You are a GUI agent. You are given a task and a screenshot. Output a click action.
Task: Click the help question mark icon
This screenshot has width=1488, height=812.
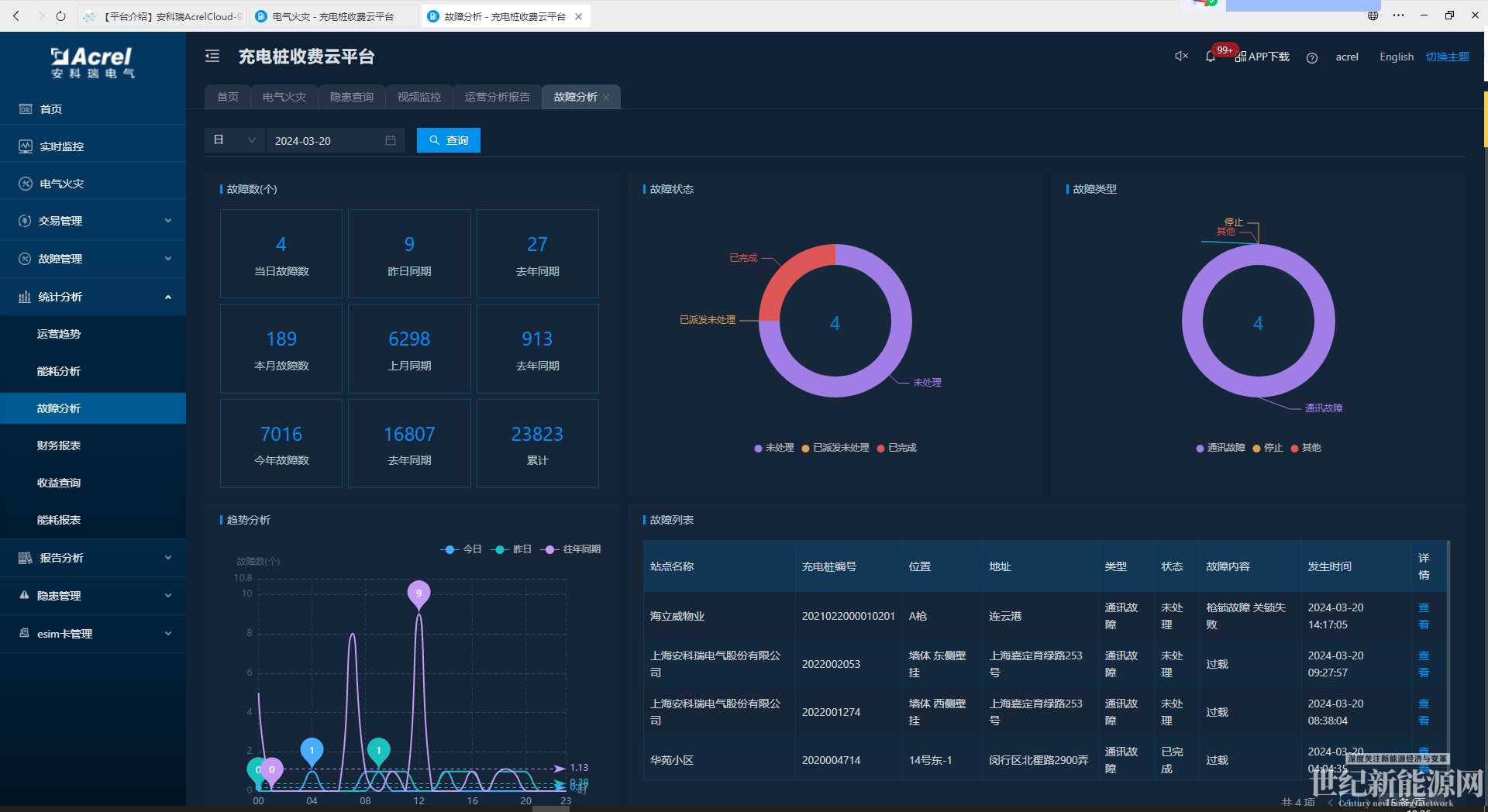(1311, 58)
